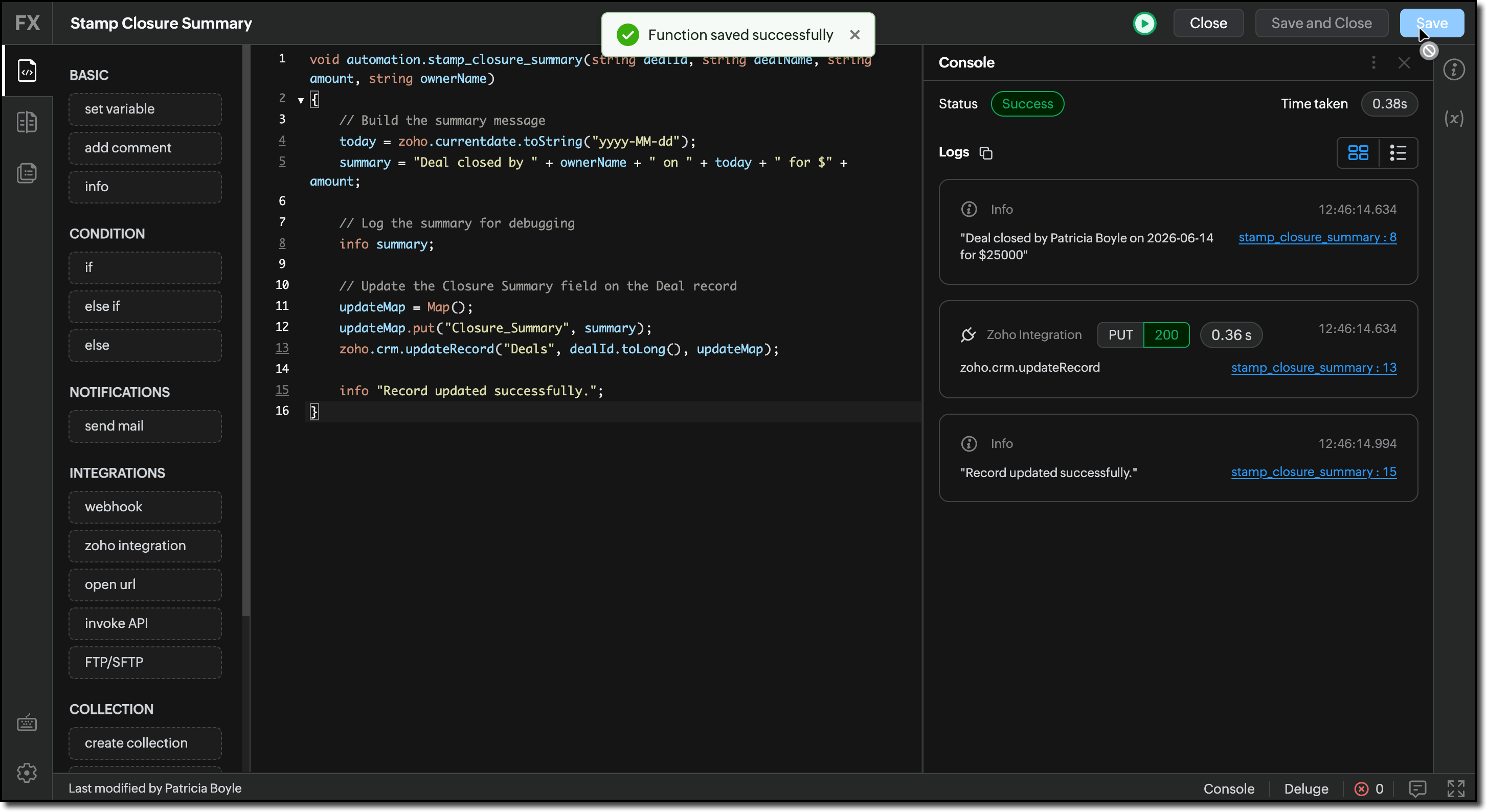Select the 'else' condition block
The image size is (1487, 812).
pyautogui.click(x=145, y=345)
